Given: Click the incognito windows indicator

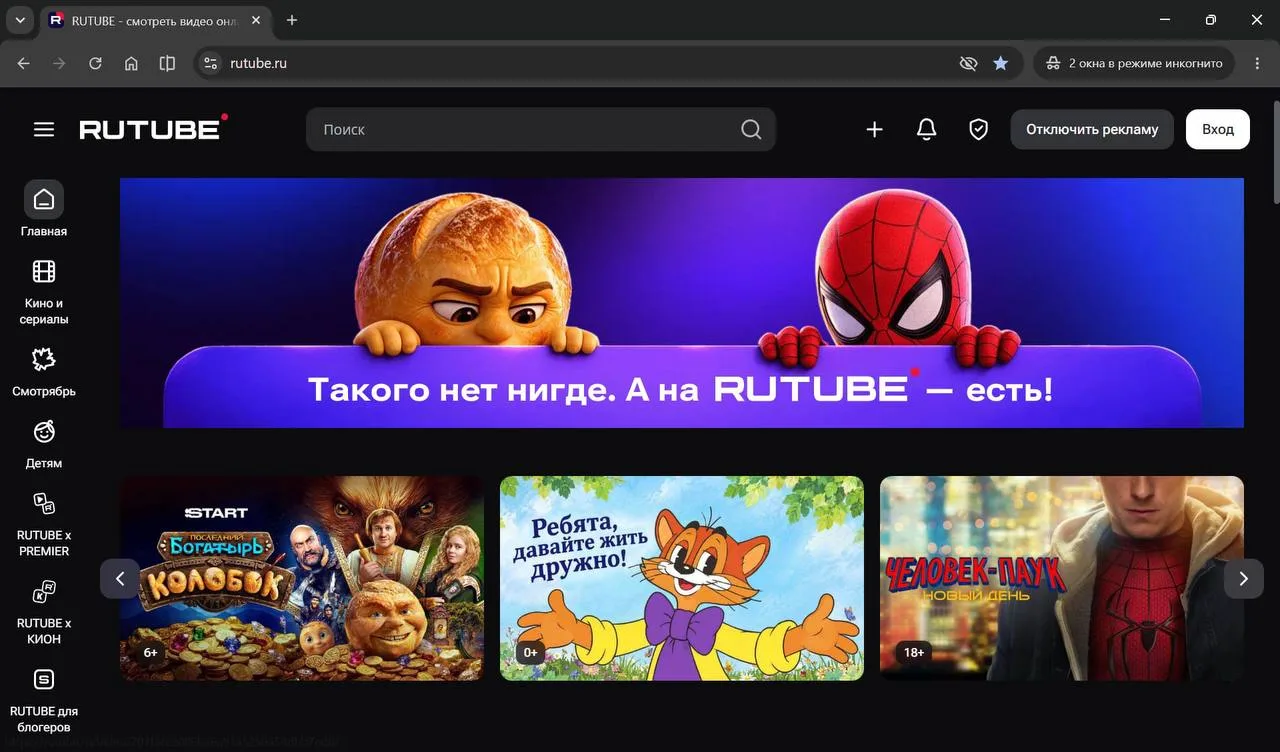Looking at the screenshot, I should [x=1134, y=63].
